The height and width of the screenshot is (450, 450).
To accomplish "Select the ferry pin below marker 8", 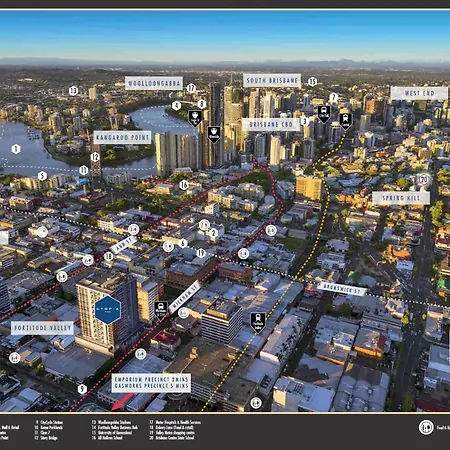I will [x=195, y=118].
